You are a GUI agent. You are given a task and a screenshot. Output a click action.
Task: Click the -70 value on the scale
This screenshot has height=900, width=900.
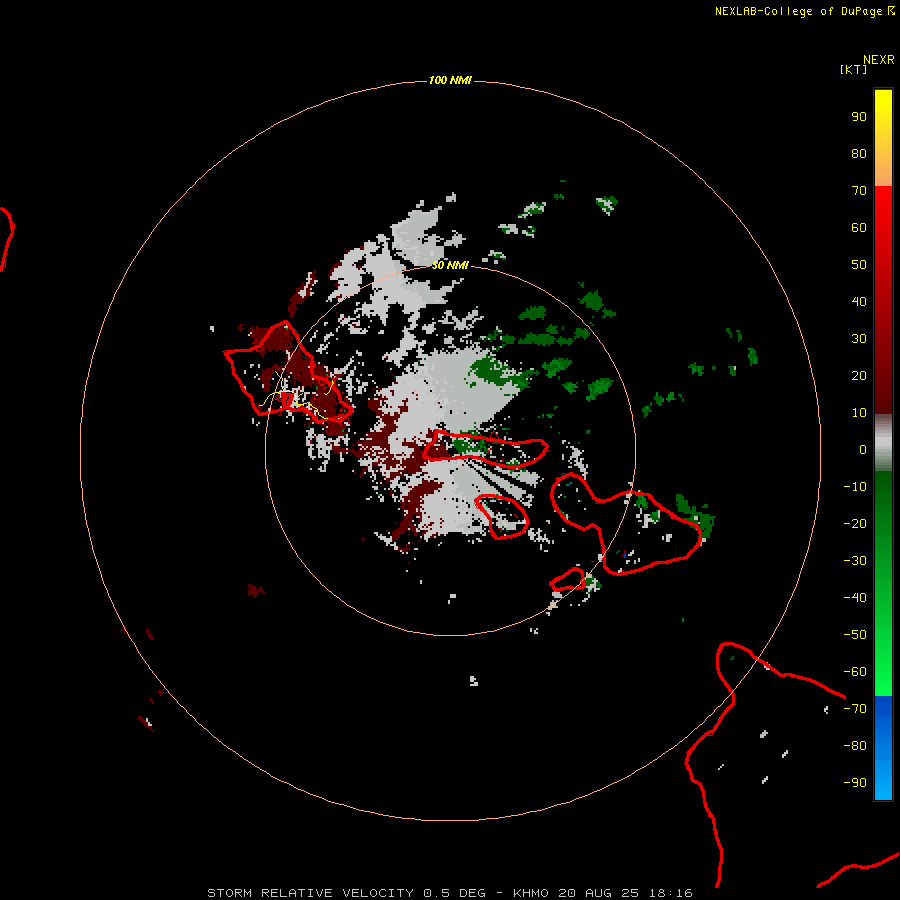[x=855, y=708]
